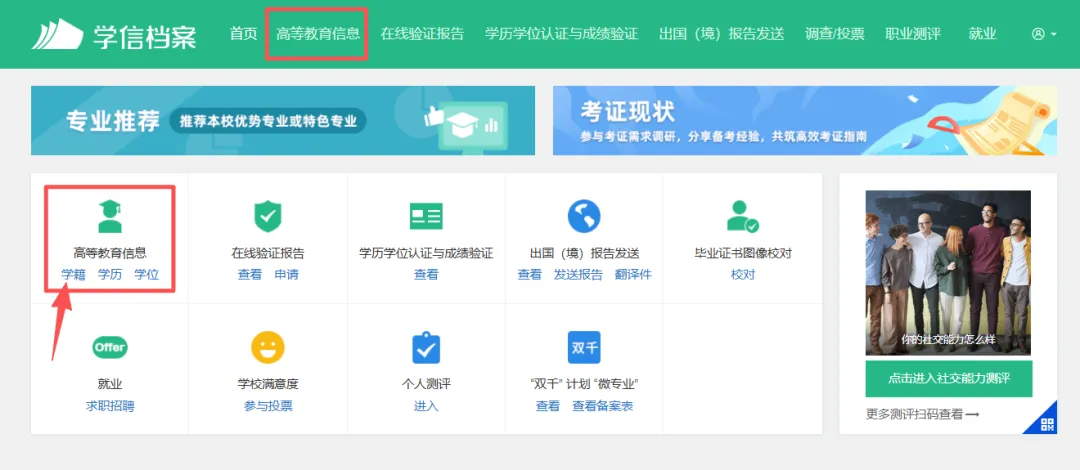
Task: Click 进入 under 个人测评
Action: pos(426,406)
